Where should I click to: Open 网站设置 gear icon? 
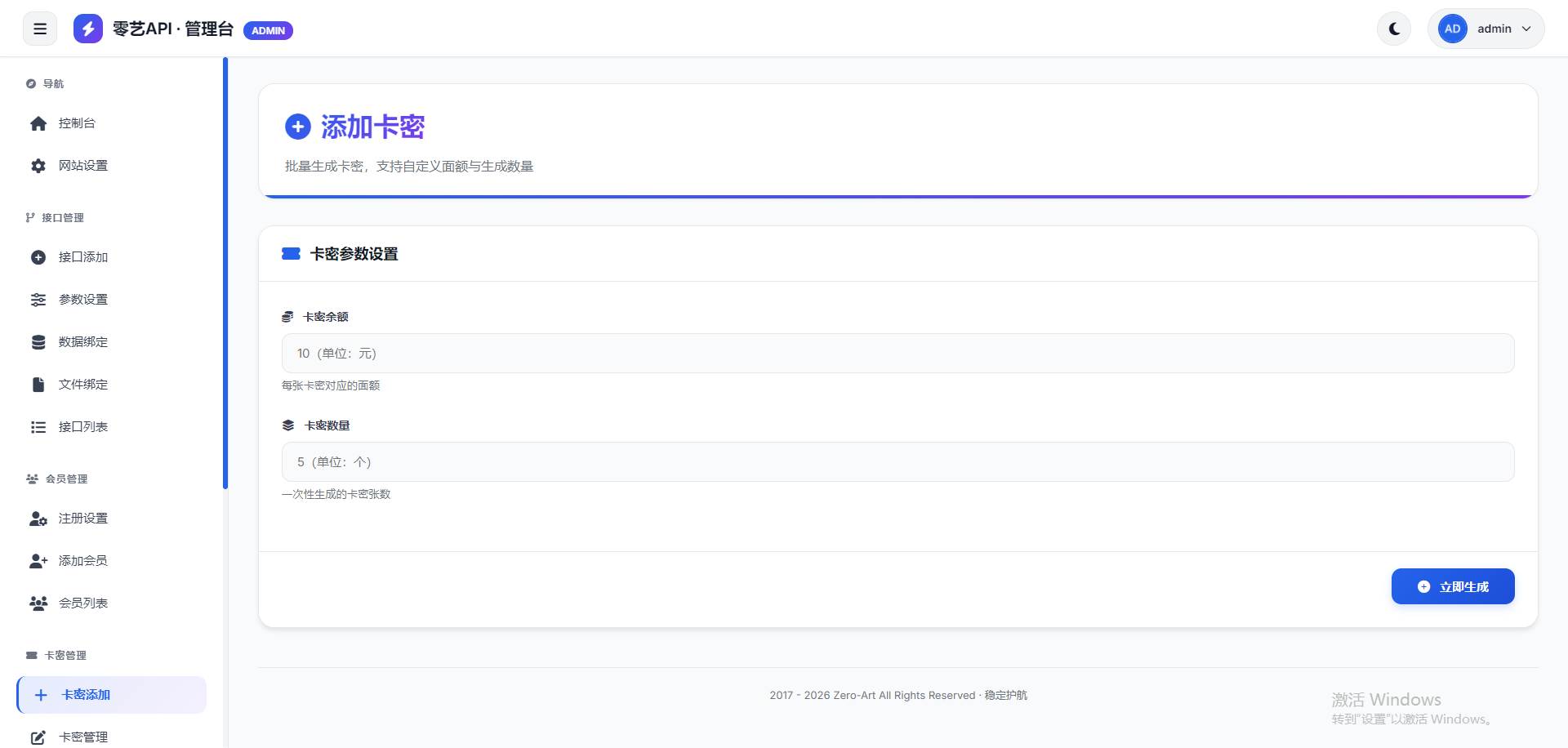pos(38,166)
